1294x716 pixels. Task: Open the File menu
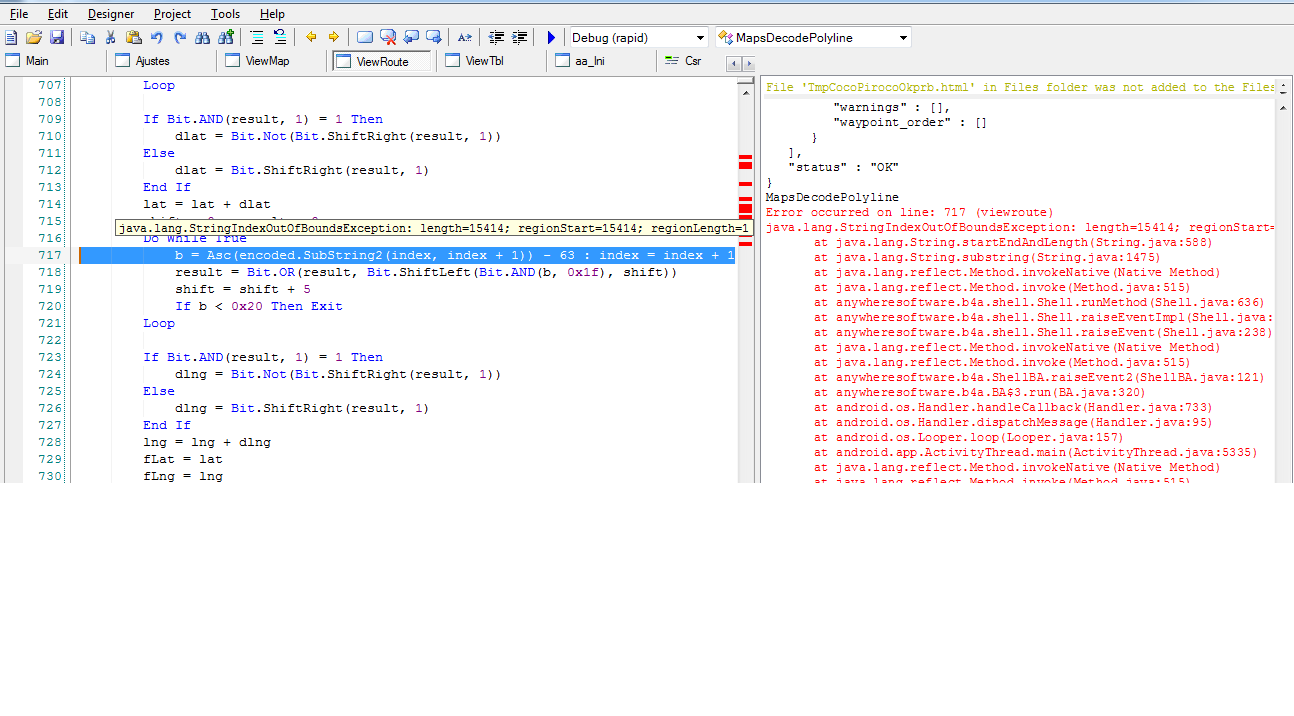click(19, 14)
